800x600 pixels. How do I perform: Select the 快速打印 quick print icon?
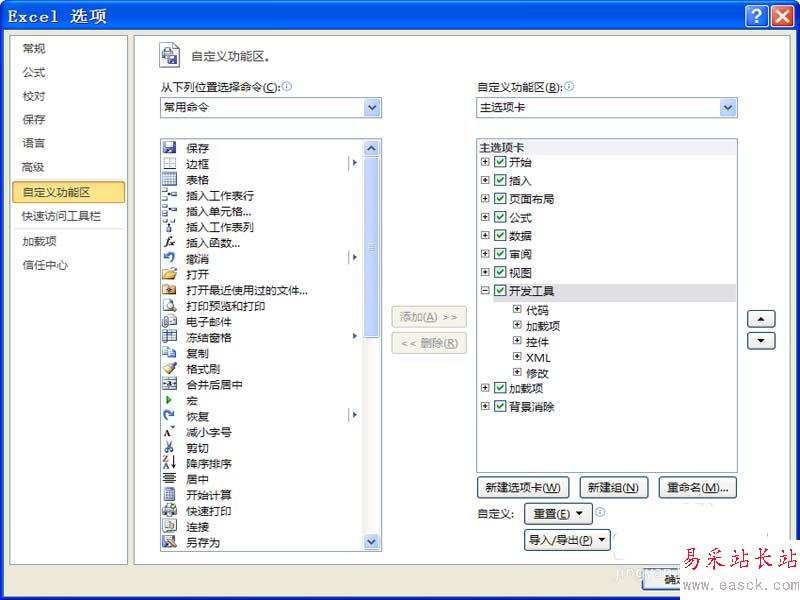point(169,510)
